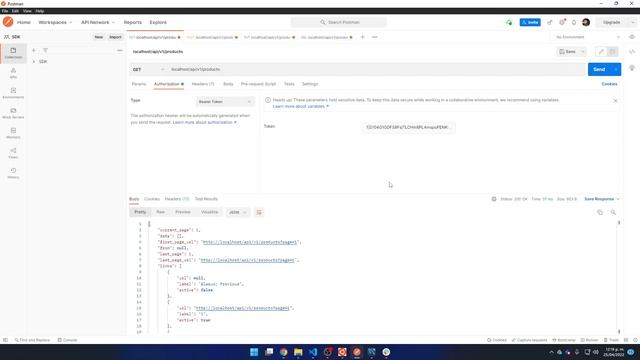Click the Invite button

[530, 22]
